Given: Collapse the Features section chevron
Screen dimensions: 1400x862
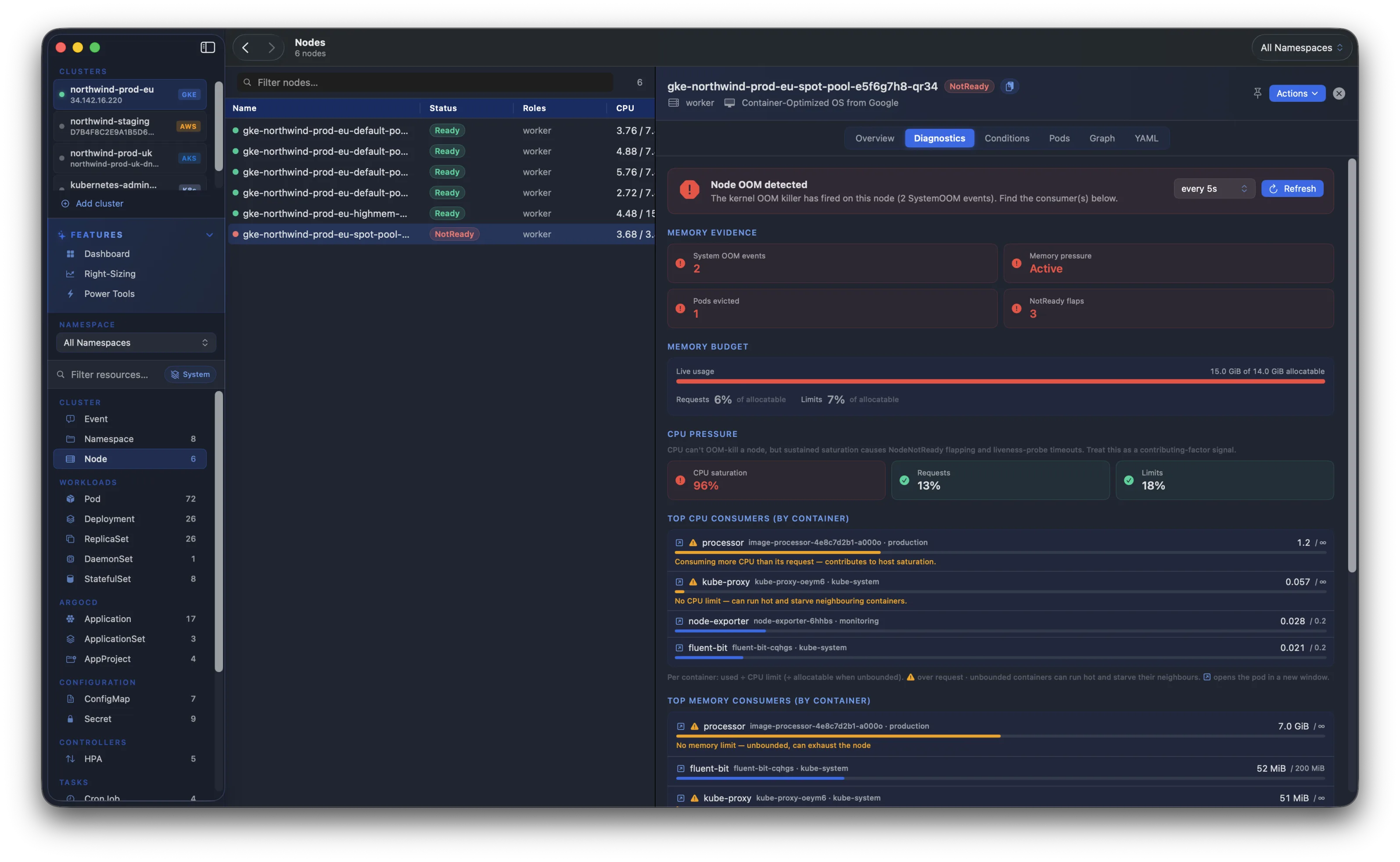Looking at the screenshot, I should coord(209,235).
